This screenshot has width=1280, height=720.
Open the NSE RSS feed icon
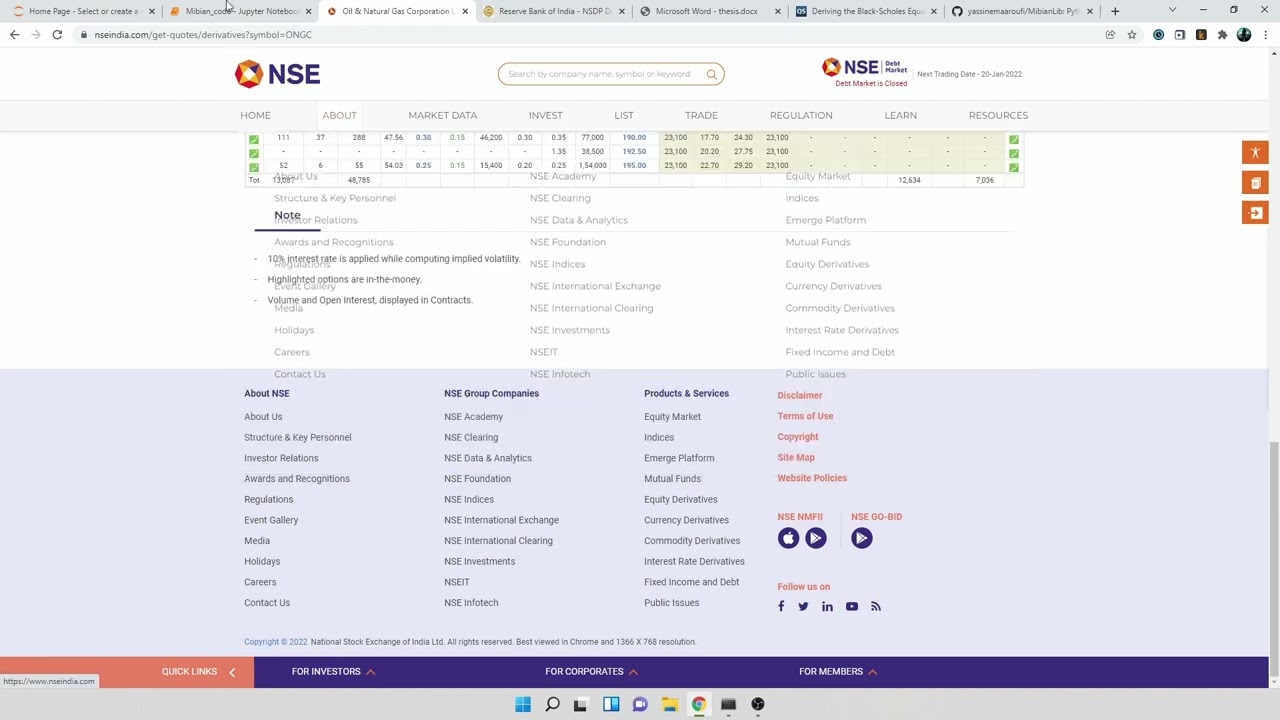pos(876,606)
